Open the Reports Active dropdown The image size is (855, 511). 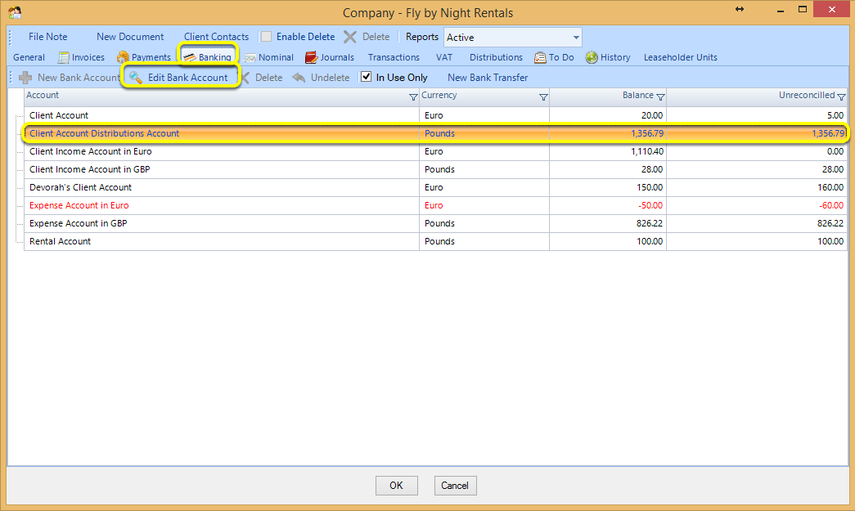(x=513, y=37)
